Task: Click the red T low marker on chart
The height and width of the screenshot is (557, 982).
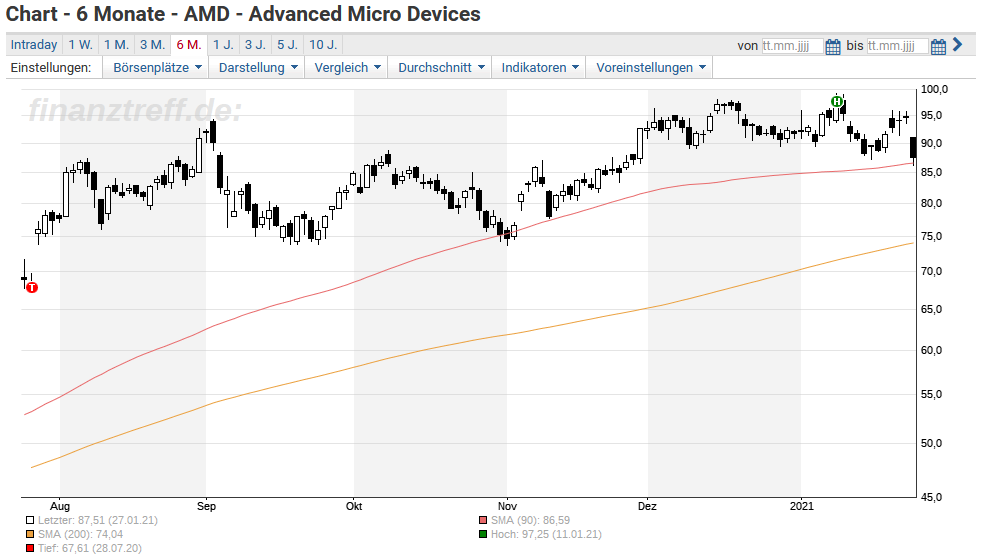Action: pyautogui.click(x=32, y=288)
